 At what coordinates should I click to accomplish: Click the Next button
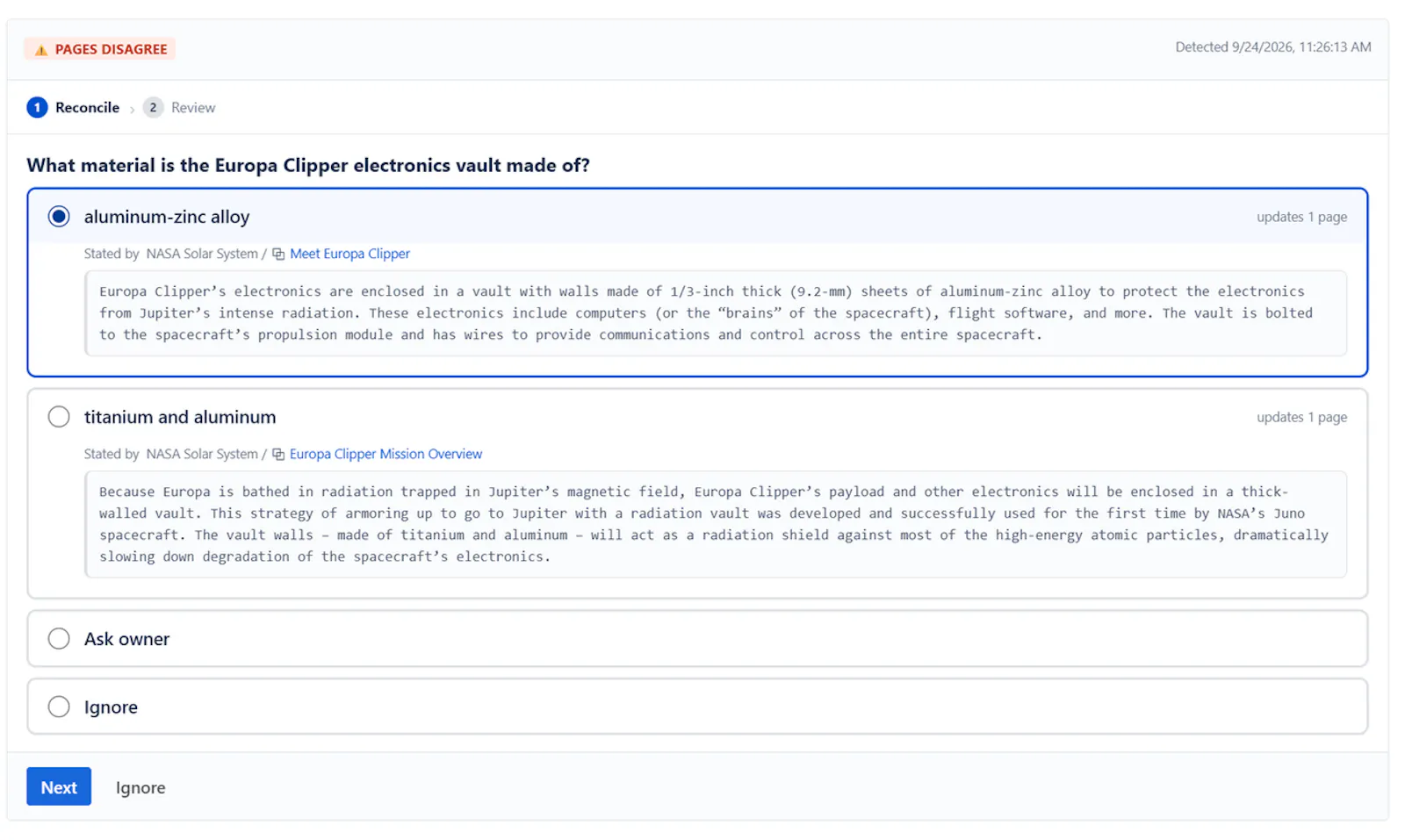(59, 787)
